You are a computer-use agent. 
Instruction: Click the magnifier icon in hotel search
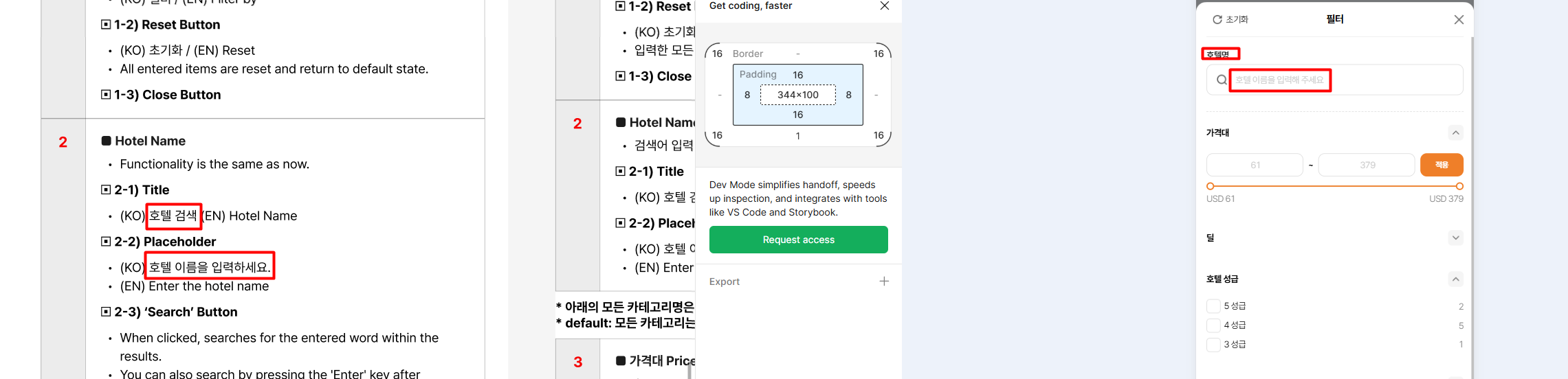click(1222, 80)
